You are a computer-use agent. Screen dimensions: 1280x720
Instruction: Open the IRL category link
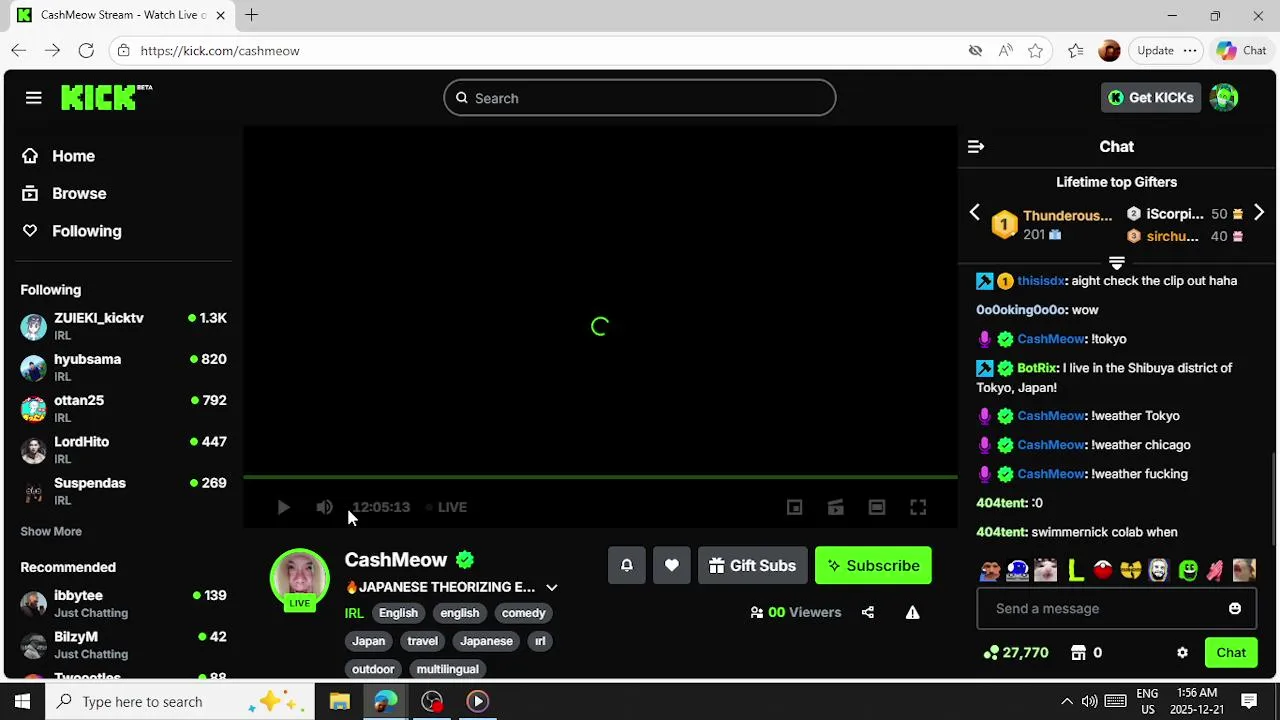point(354,613)
